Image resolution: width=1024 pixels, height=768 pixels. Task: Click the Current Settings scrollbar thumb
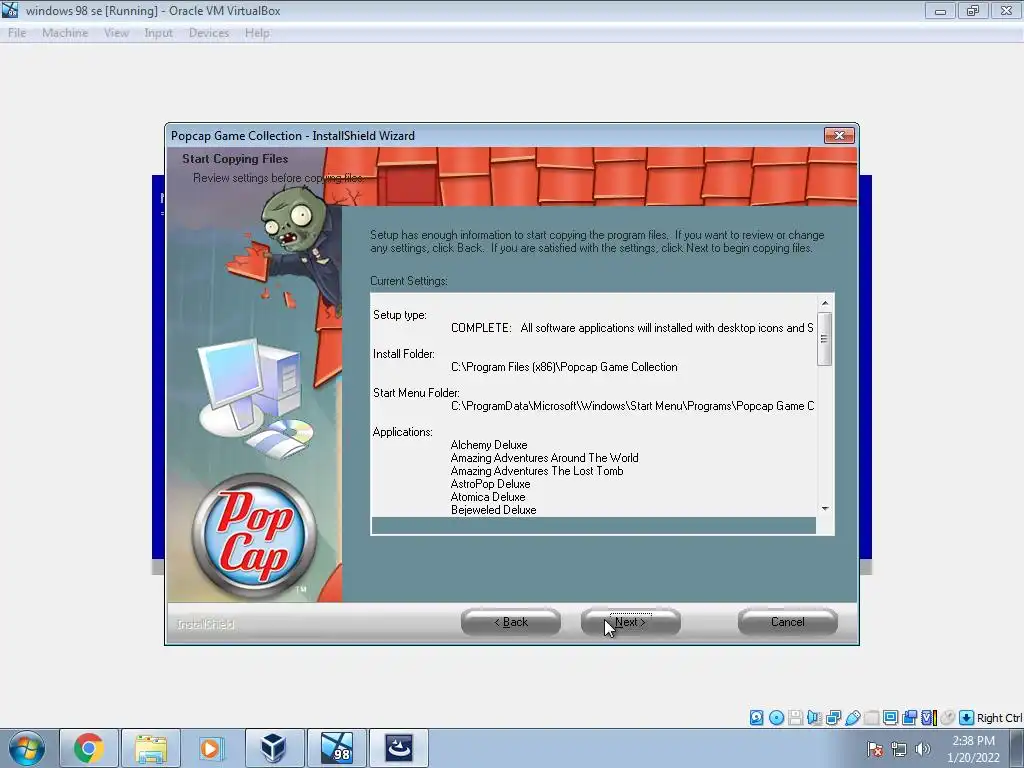[x=825, y=338]
